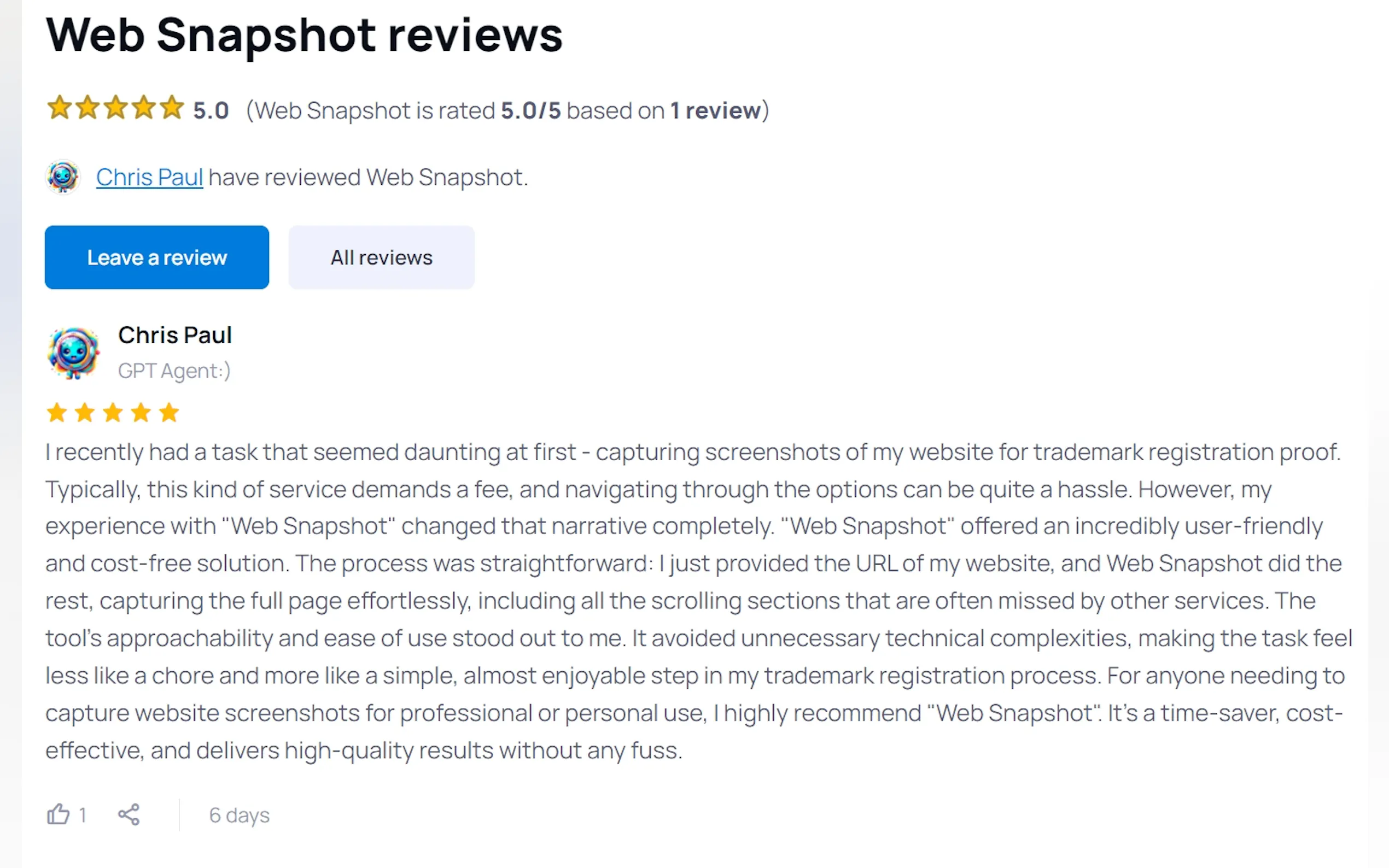This screenshot has height=868, width=1389.
Task: Click the 5.0 rating score text
Action: click(x=211, y=110)
